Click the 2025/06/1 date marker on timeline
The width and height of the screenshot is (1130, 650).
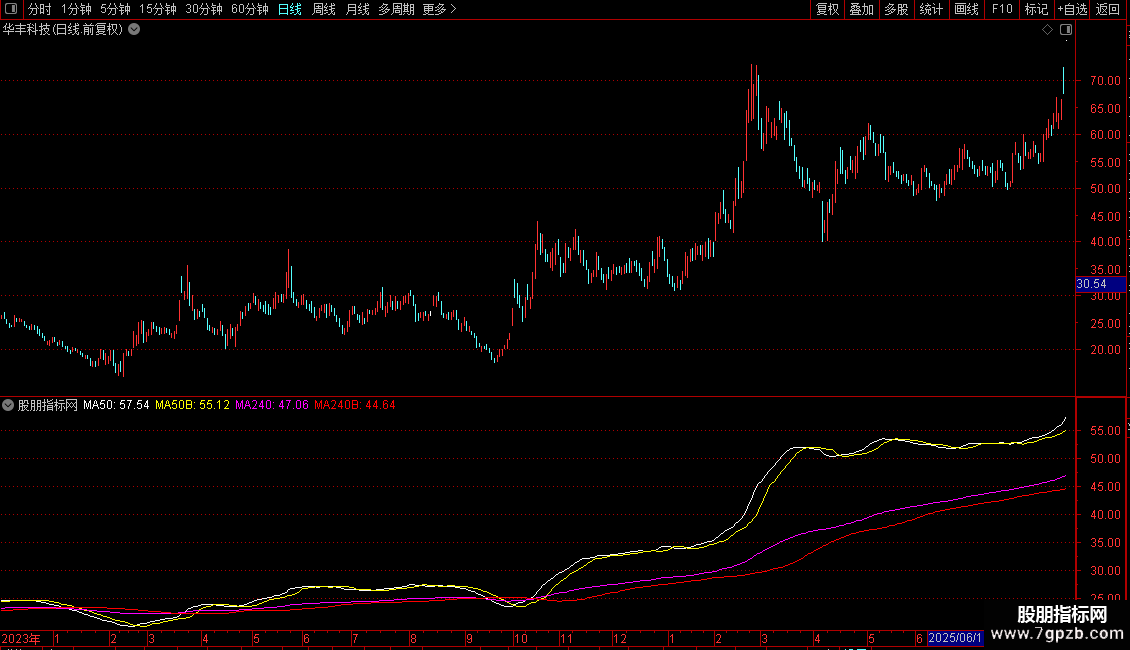point(956,638)
